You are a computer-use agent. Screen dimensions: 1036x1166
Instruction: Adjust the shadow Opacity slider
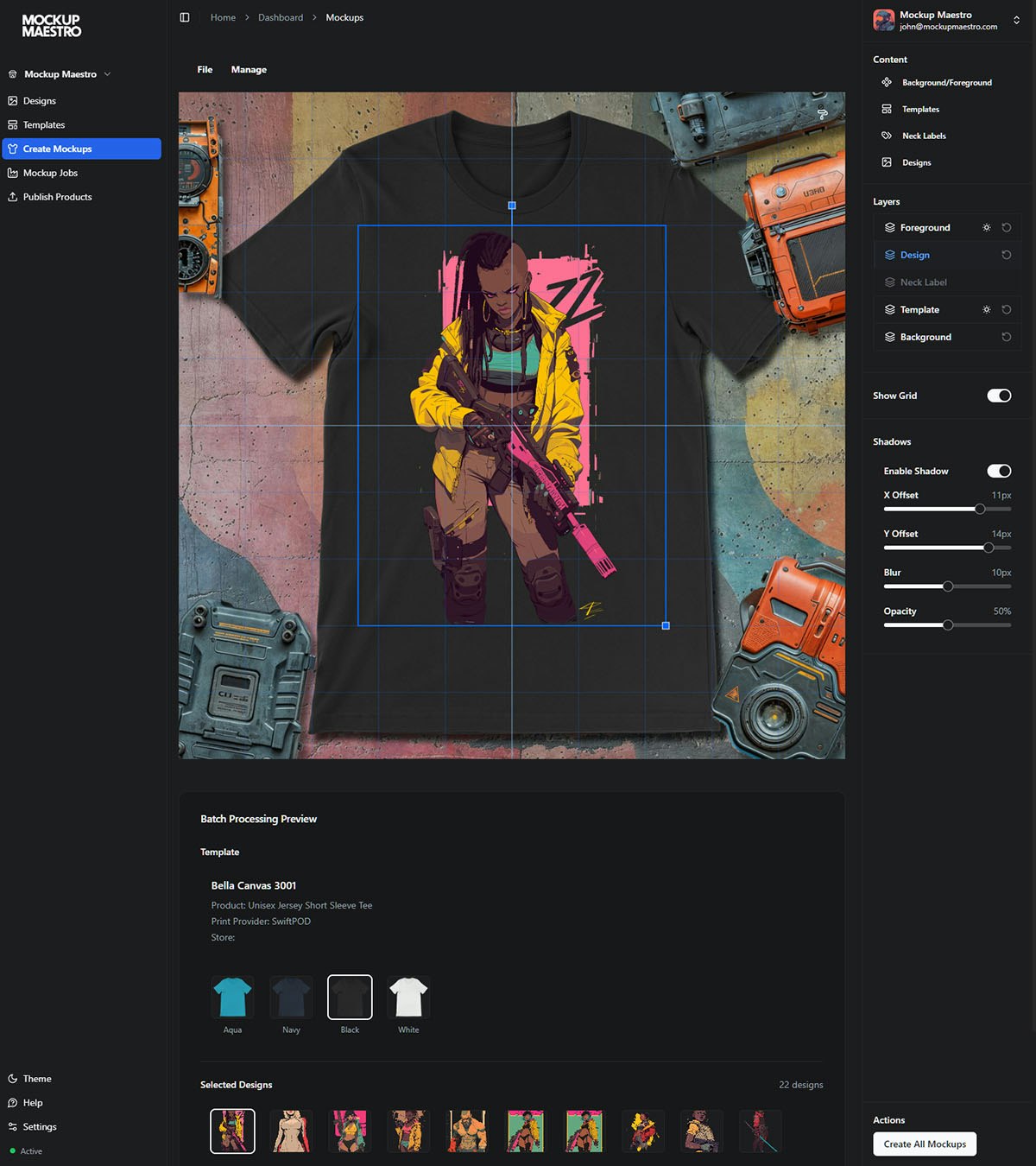pos(948,625)
